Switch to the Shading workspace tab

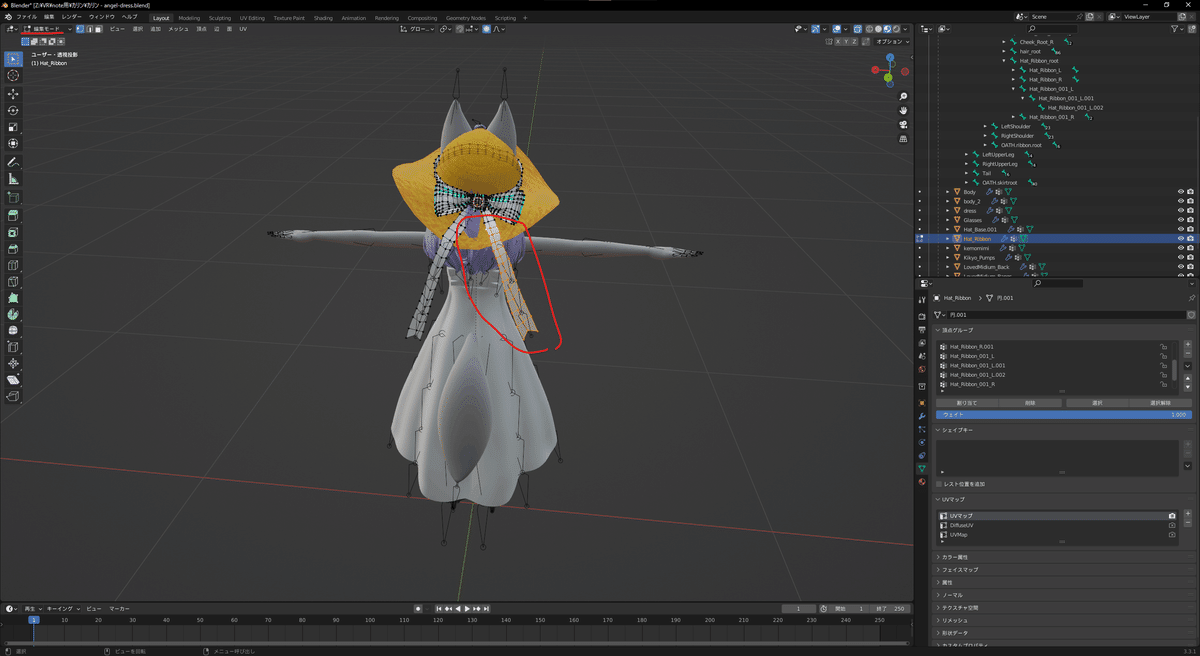(x=323, y=18)
